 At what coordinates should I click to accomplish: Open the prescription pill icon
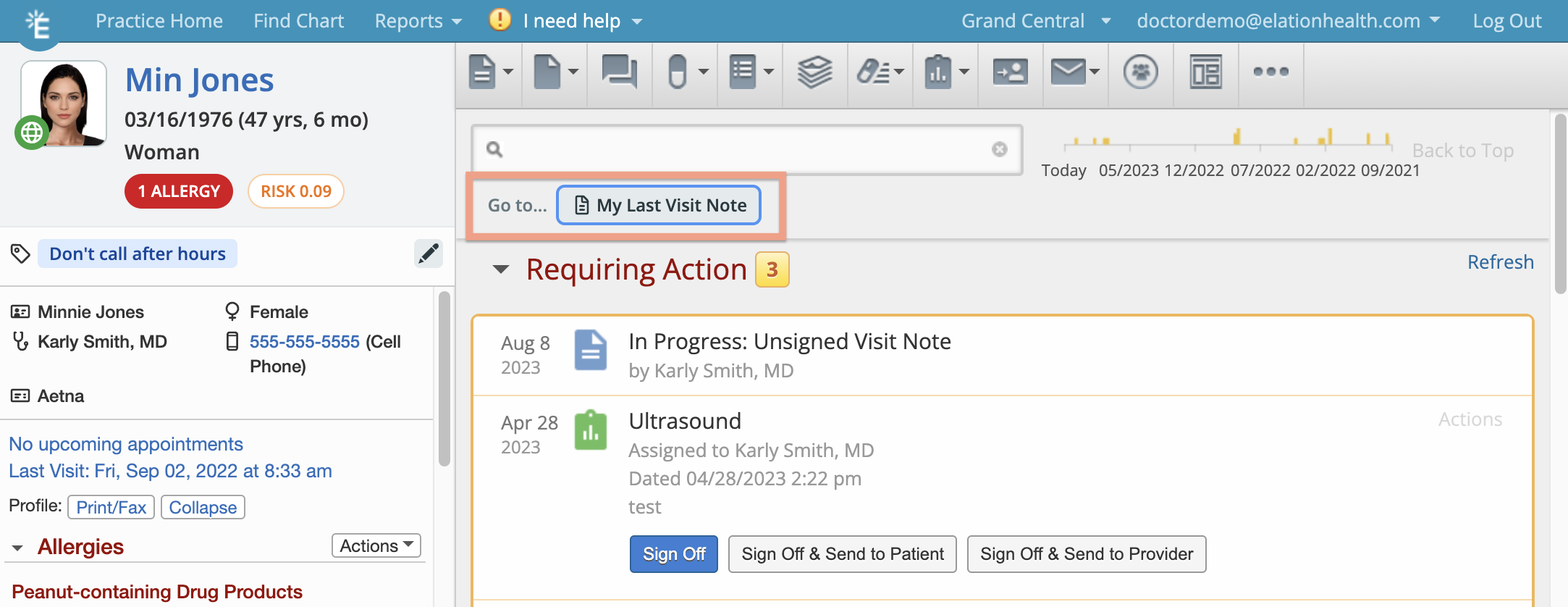(678, 72)
